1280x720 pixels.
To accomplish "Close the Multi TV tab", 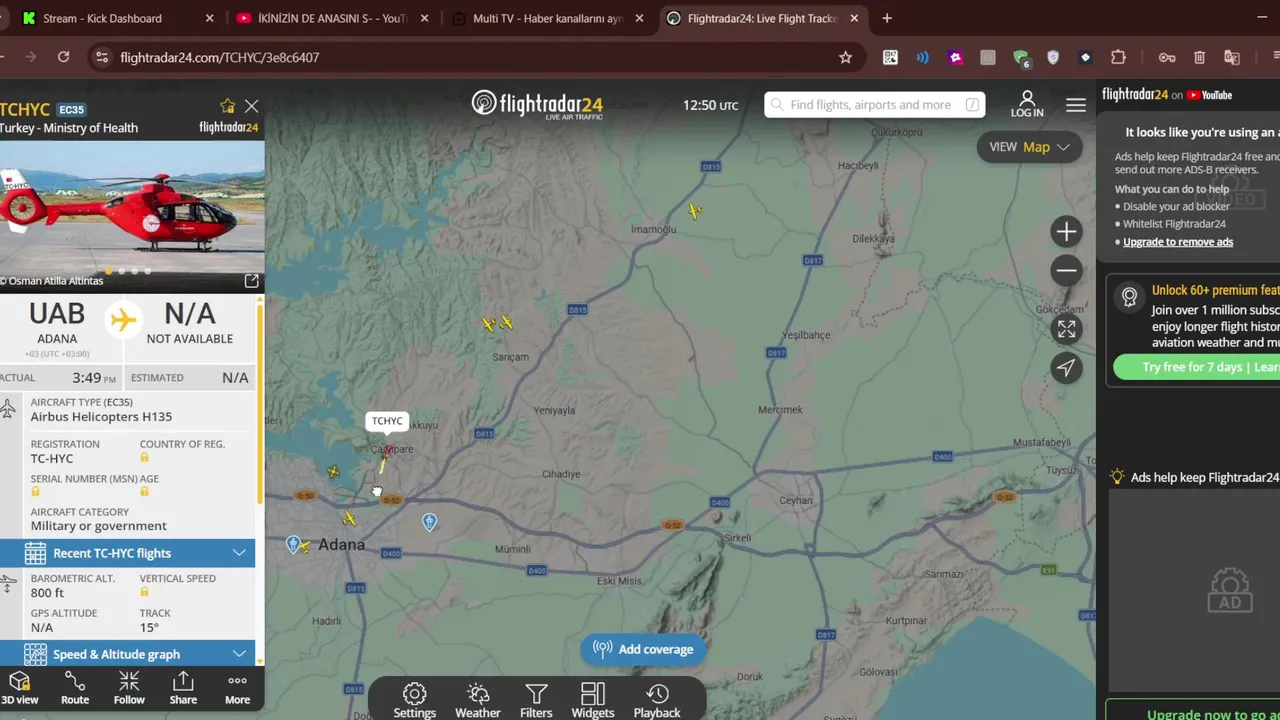I will click(639, 18).
